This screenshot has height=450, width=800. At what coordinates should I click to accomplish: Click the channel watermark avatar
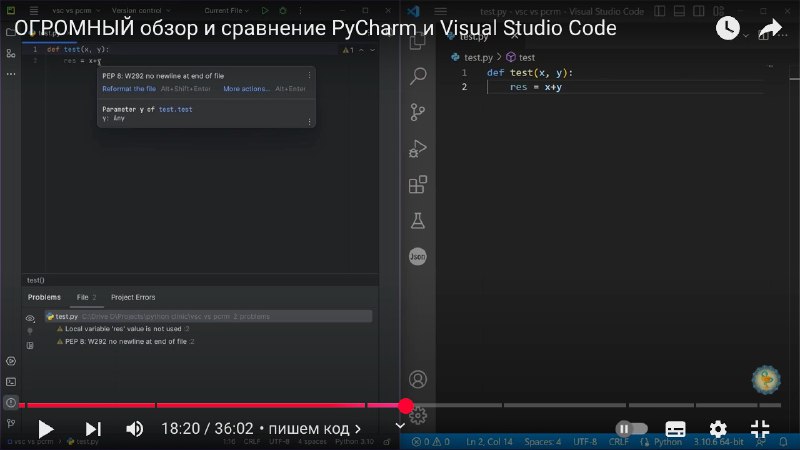[x=766, y=380]
